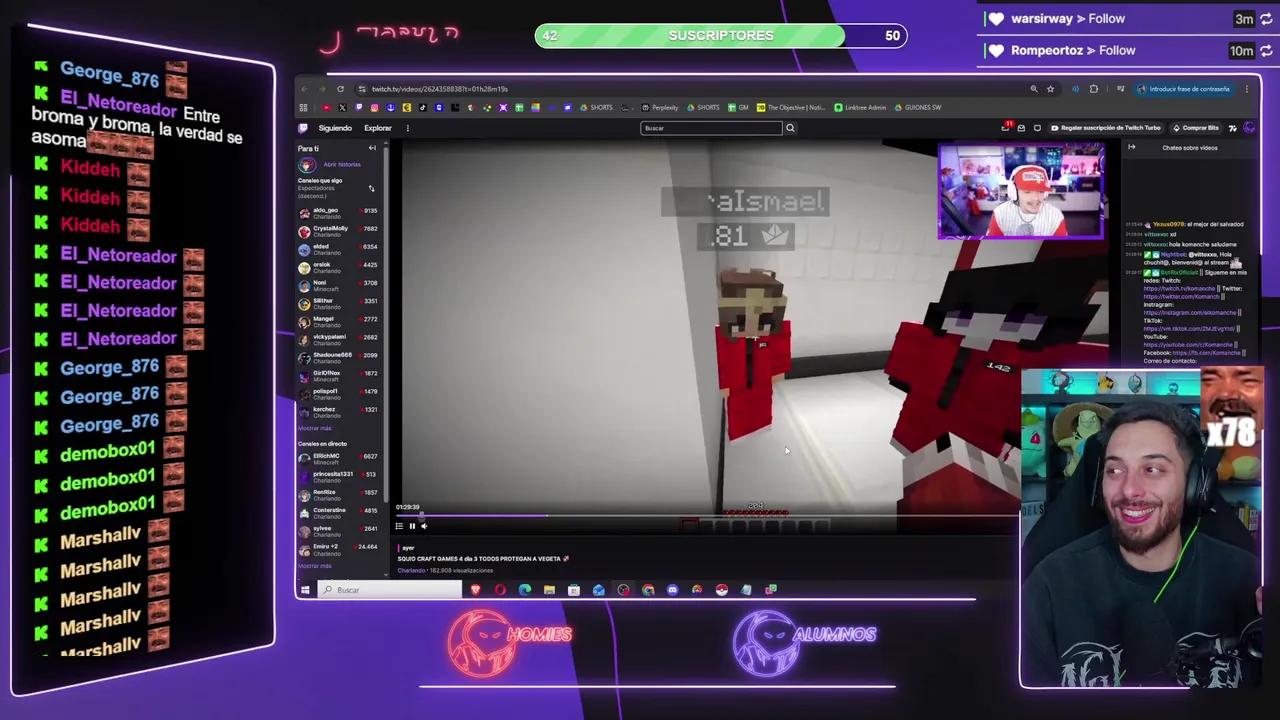Open Brave browser from taskbar
The height and width of the screenshot is (720, 1280).
[476, 590]
